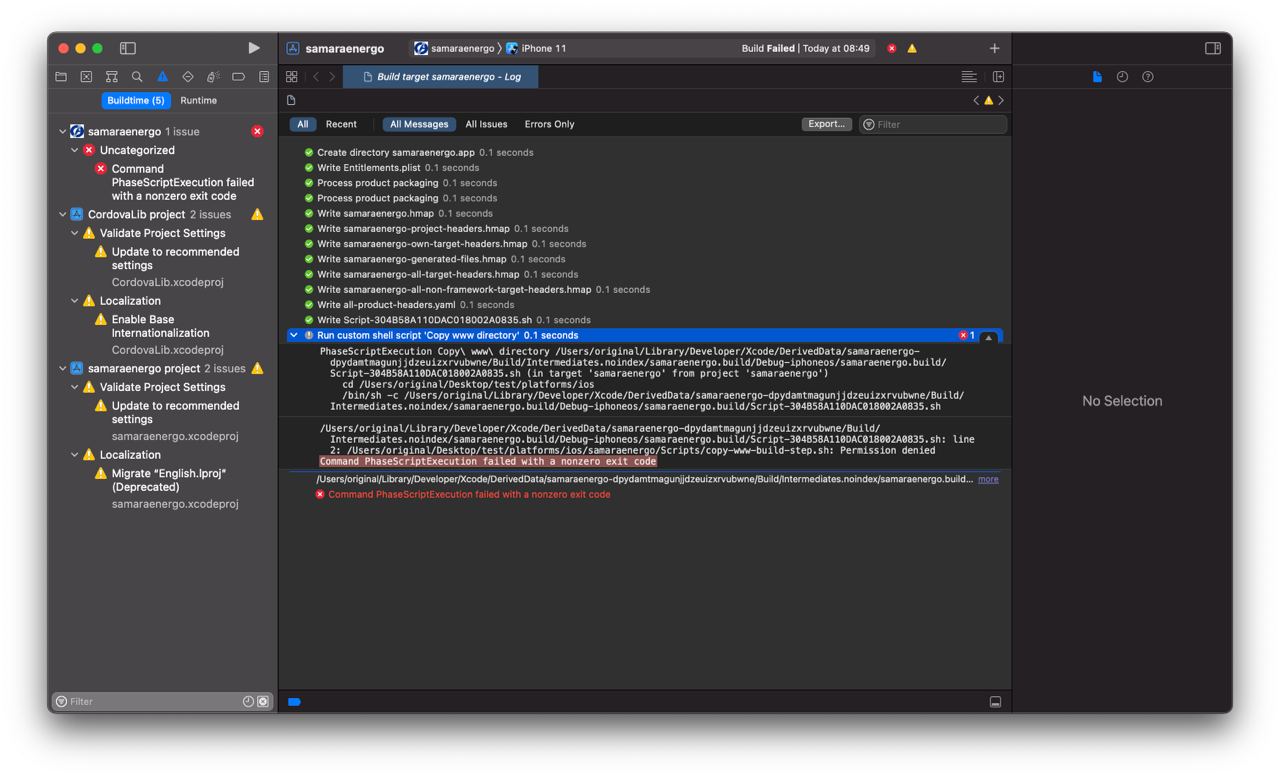Select the Recent log filter

click(341, 124)
